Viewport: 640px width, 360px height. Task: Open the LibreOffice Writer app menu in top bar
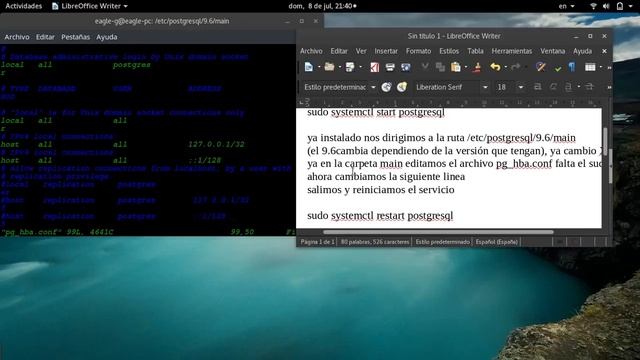click(90, 6)
